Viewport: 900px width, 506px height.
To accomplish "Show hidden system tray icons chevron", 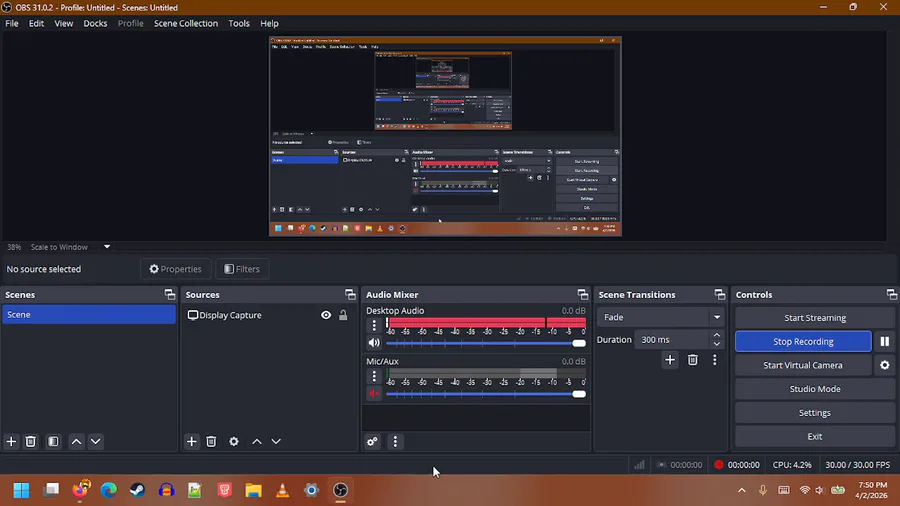I will point(742,490).
